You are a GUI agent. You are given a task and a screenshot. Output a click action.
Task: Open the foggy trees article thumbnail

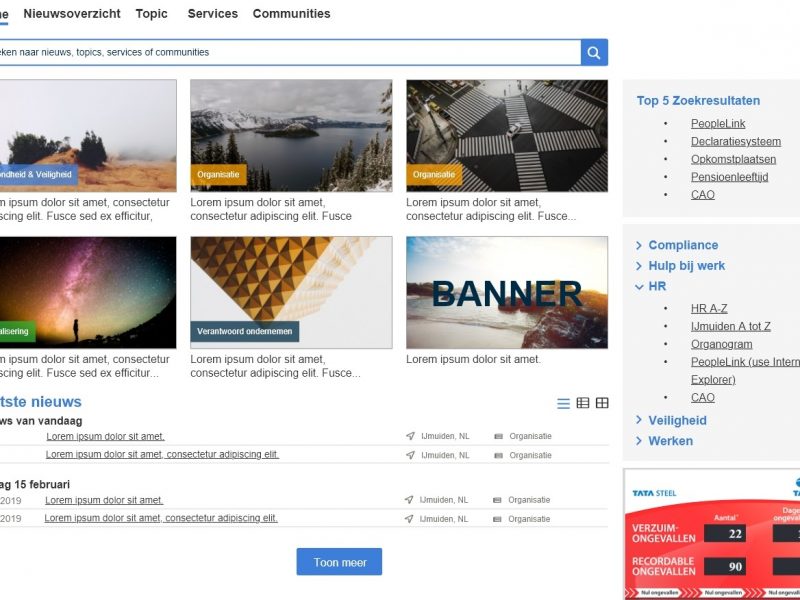(88, 136)
